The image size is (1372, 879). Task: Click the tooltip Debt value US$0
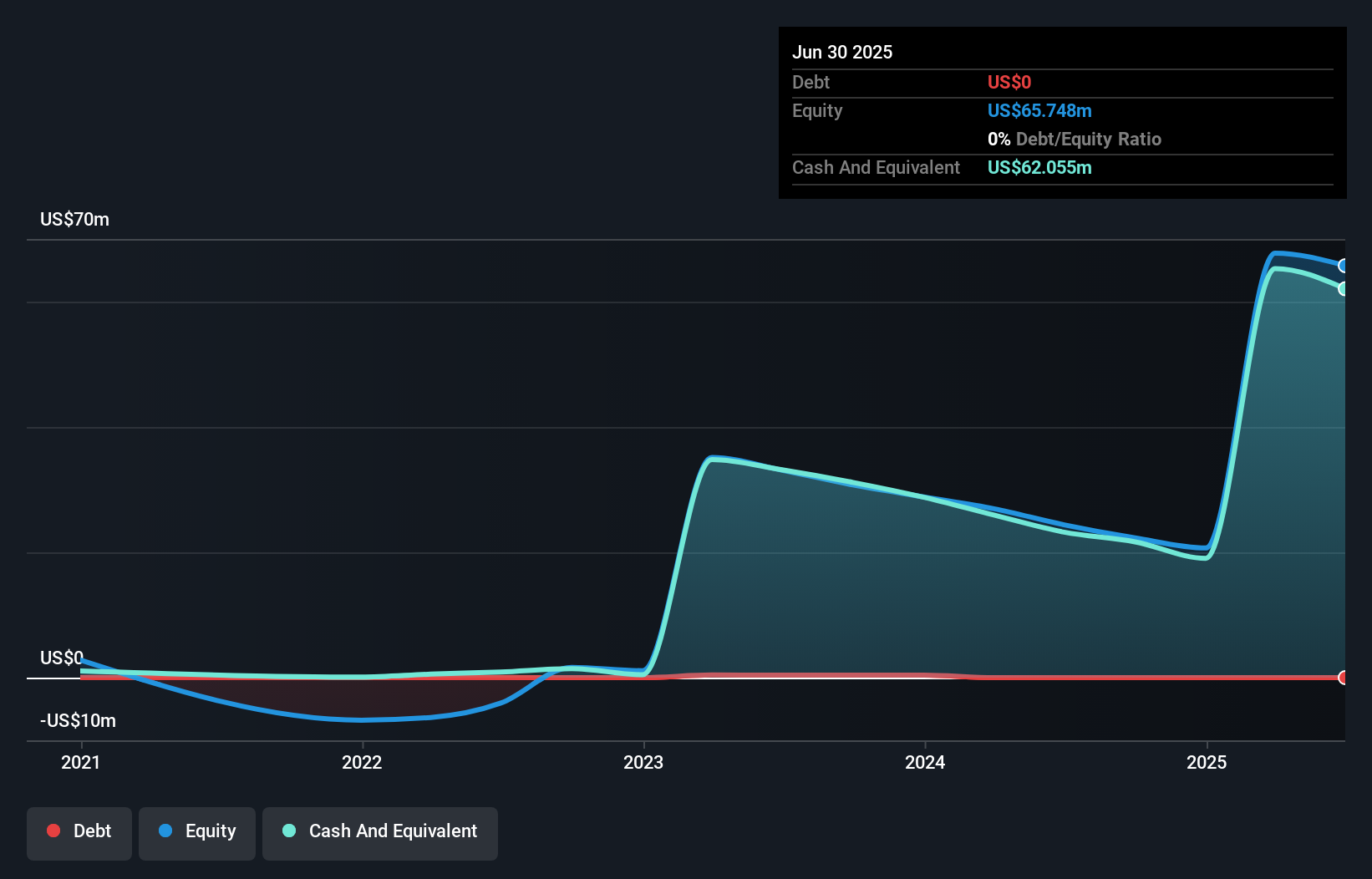pos(1009,82)
